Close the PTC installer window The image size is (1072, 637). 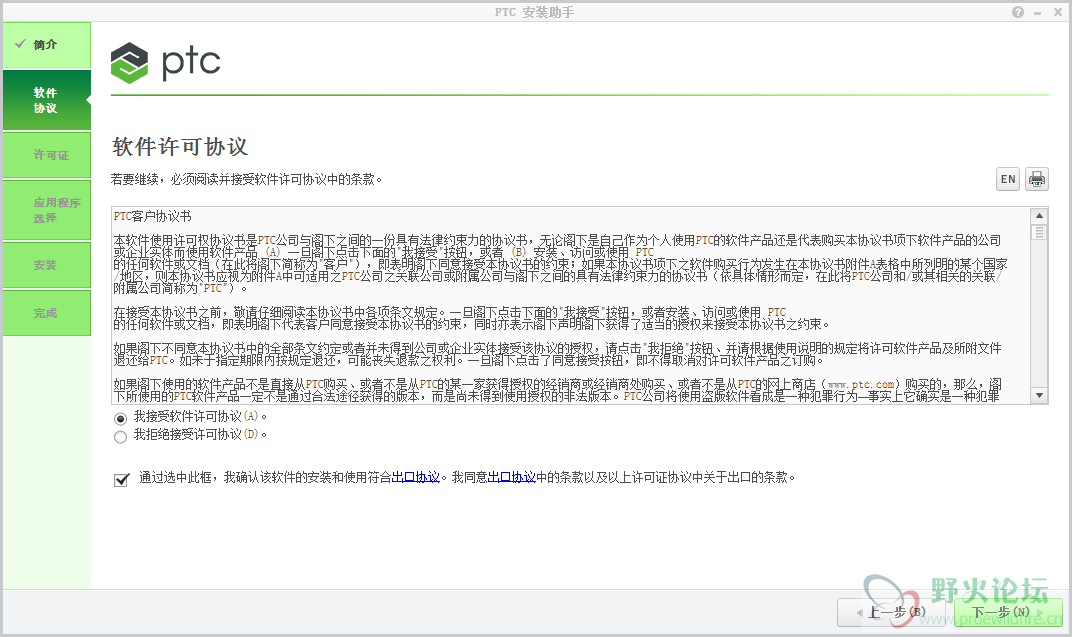[x=1058, y=12]
